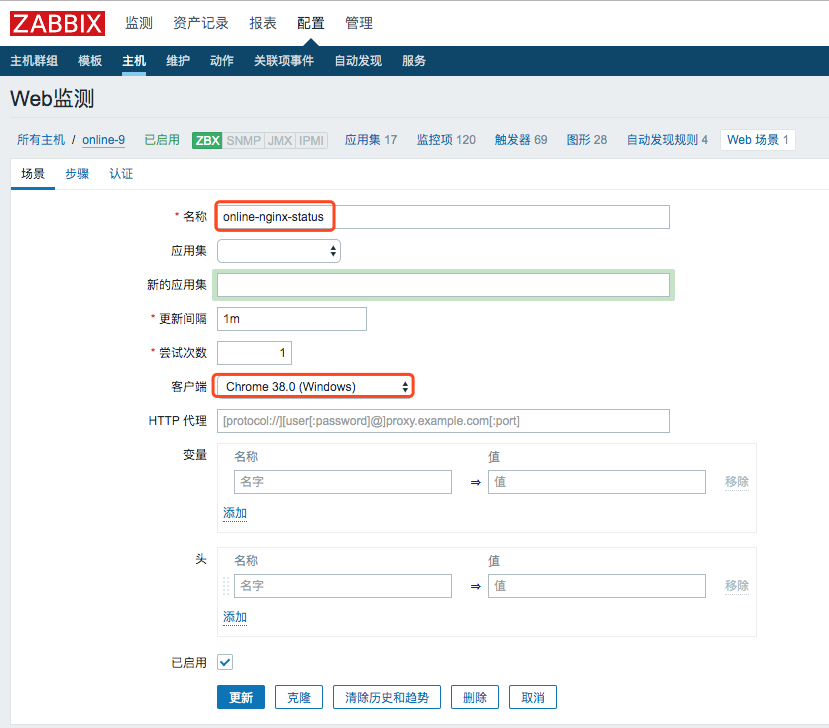Image resolution: width=829 pixels, height=728 pixels.
Task: Open the 资产记录 top menu
Action: pyautogui.click(x=201, y=23)
